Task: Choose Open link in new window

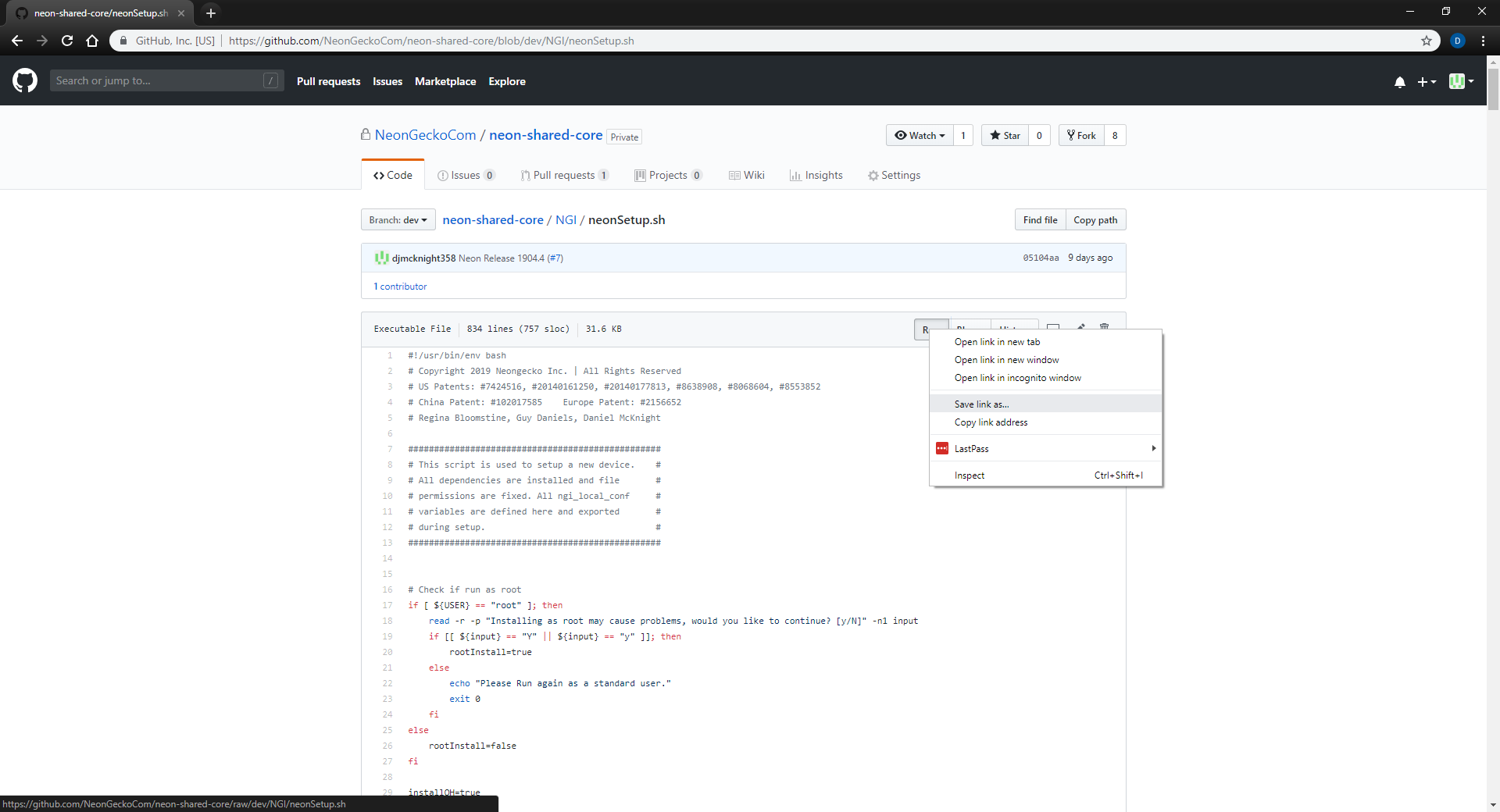Action: (x=1045, y=360)
